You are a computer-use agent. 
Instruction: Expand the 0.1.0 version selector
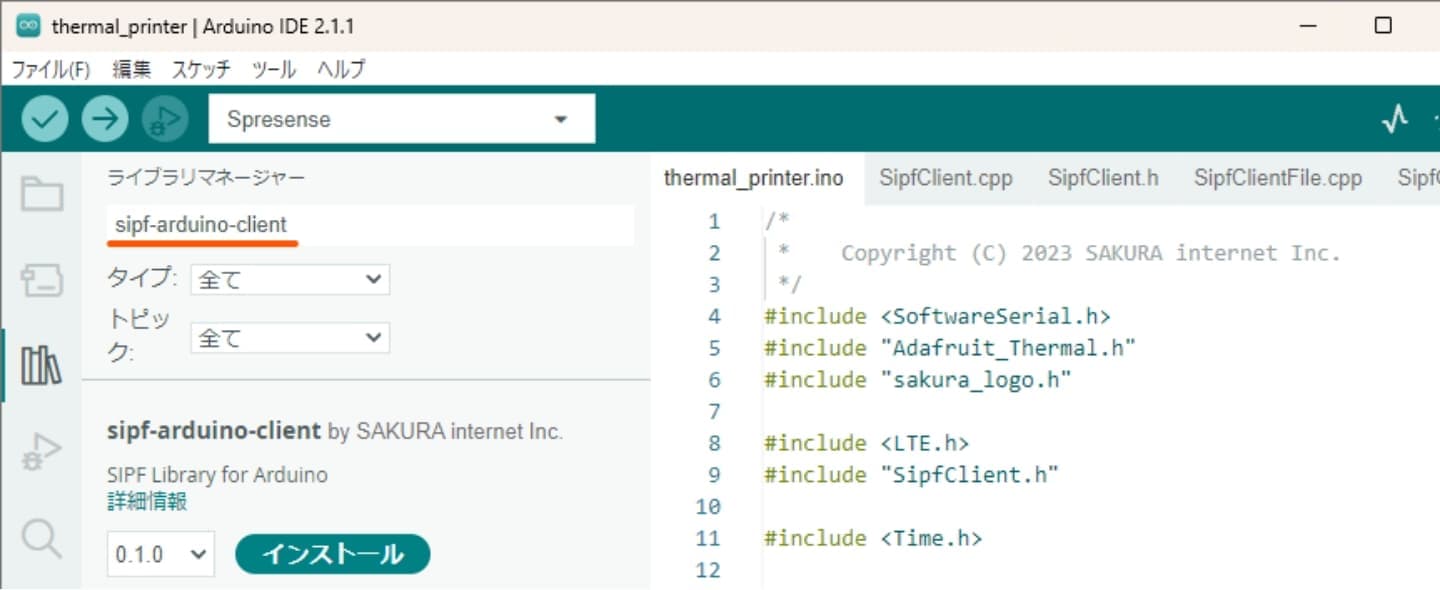click(160, 554)
